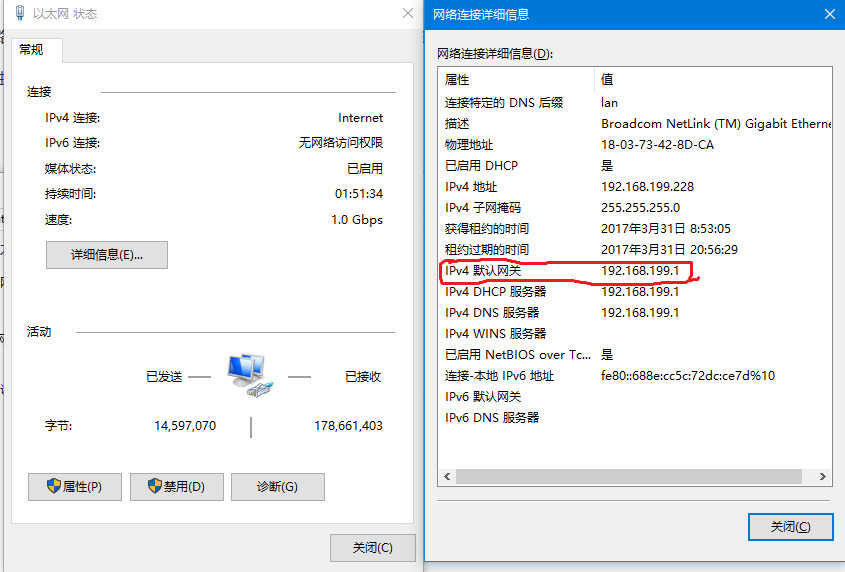Select the 已启用 DHCP row

pos(635,166)
